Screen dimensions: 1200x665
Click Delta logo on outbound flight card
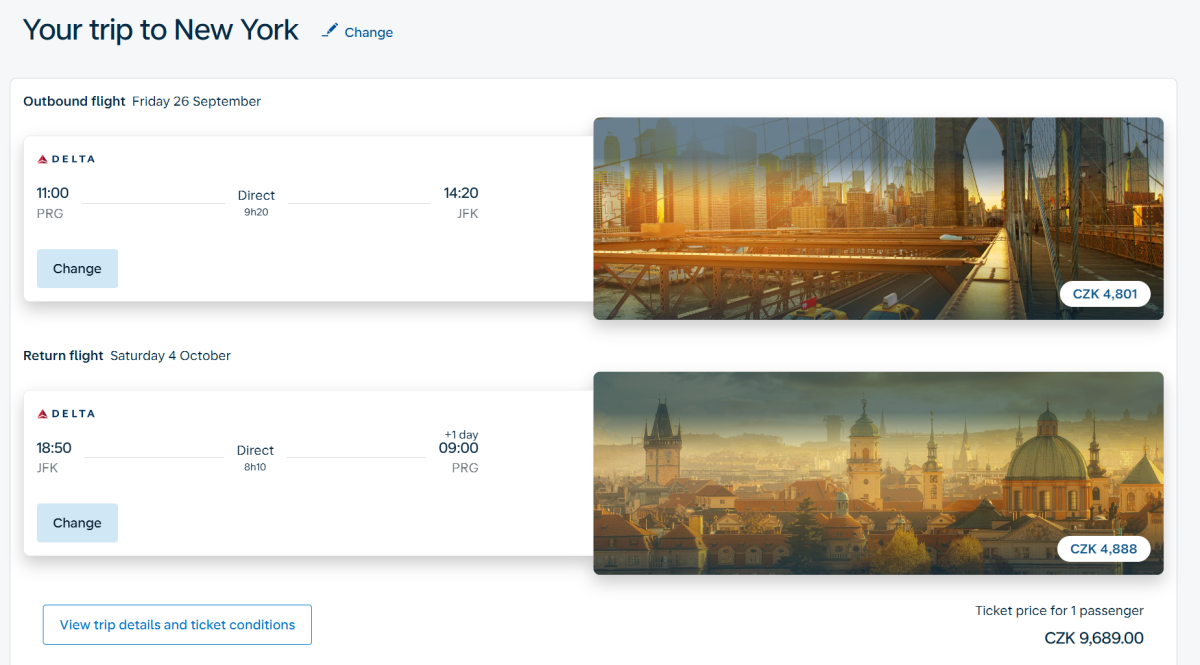[x=66, y=159]
